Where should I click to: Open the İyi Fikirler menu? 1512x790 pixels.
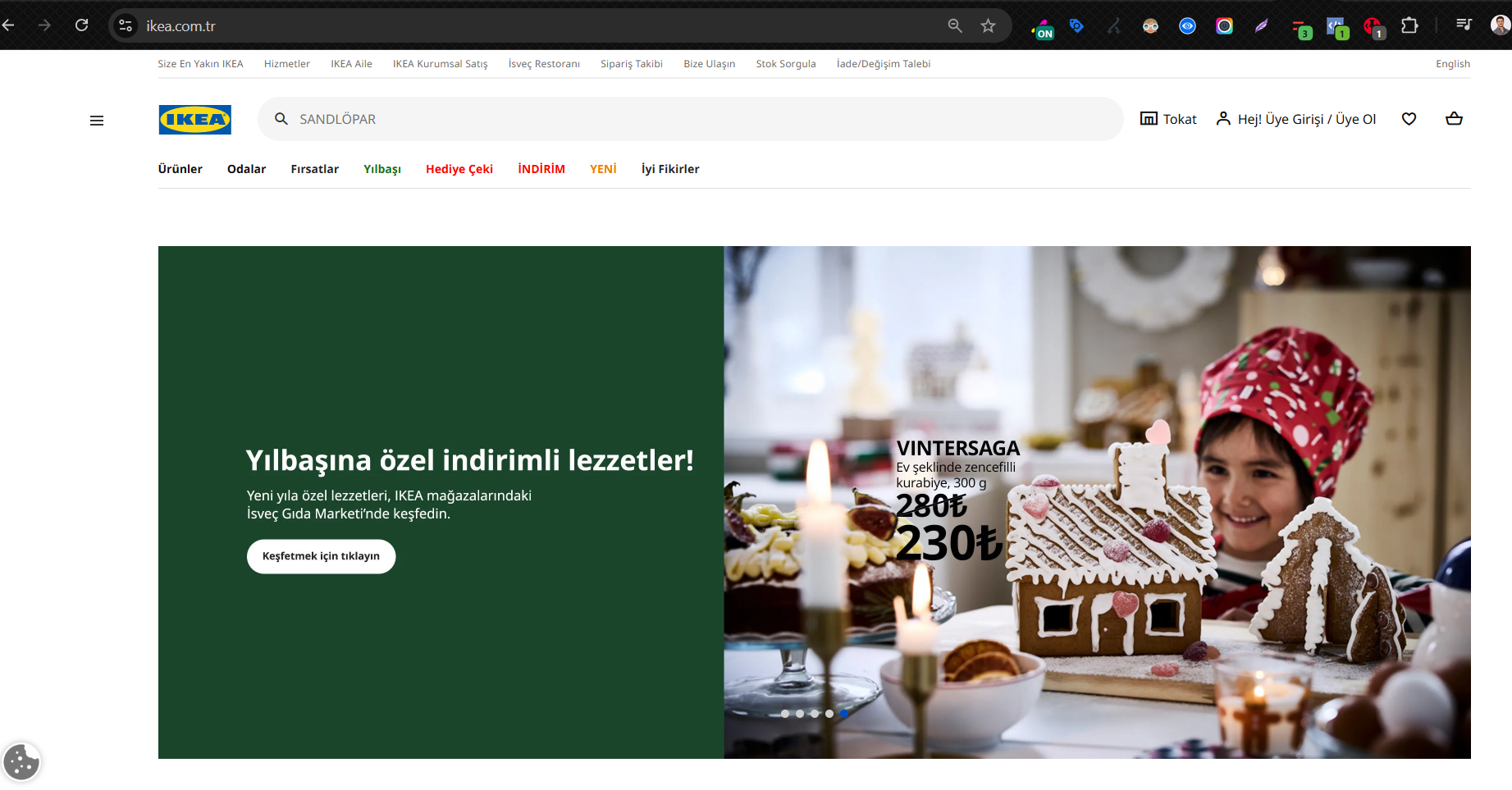(x=670, y=169)
